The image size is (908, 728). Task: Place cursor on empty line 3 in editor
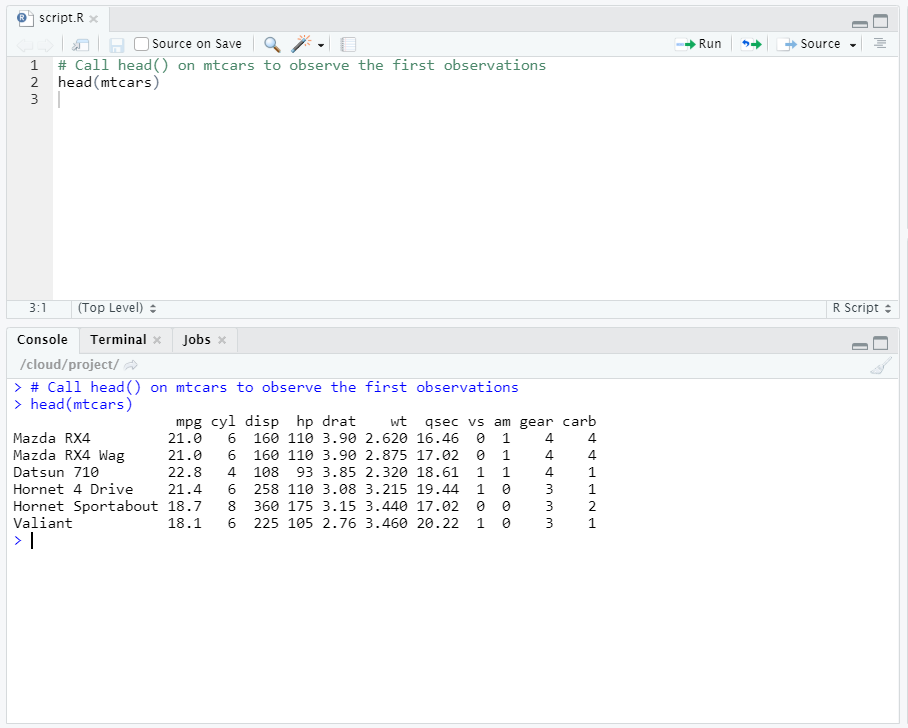coord(475,100)
